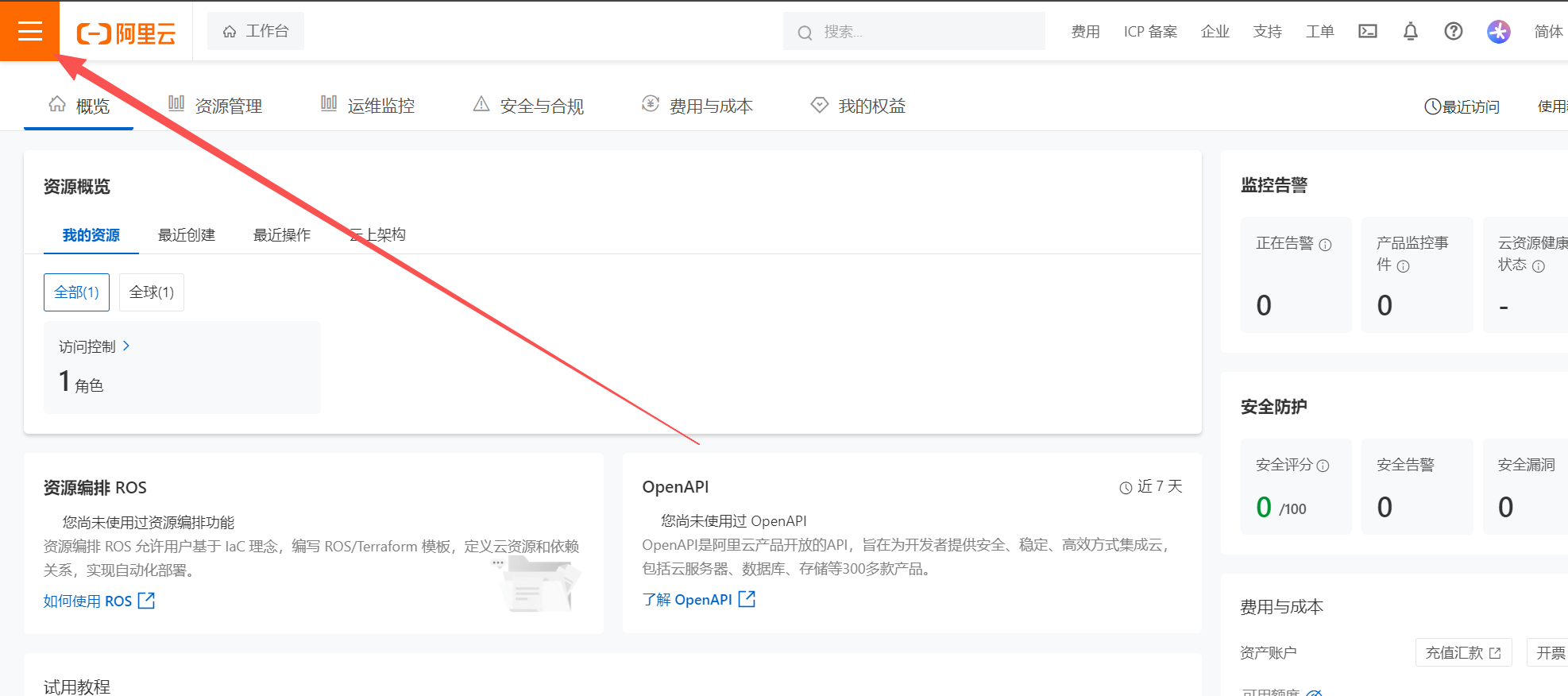Select the 概览 tab
Viewport: 1568px width, 696px height.
[79, 106]
